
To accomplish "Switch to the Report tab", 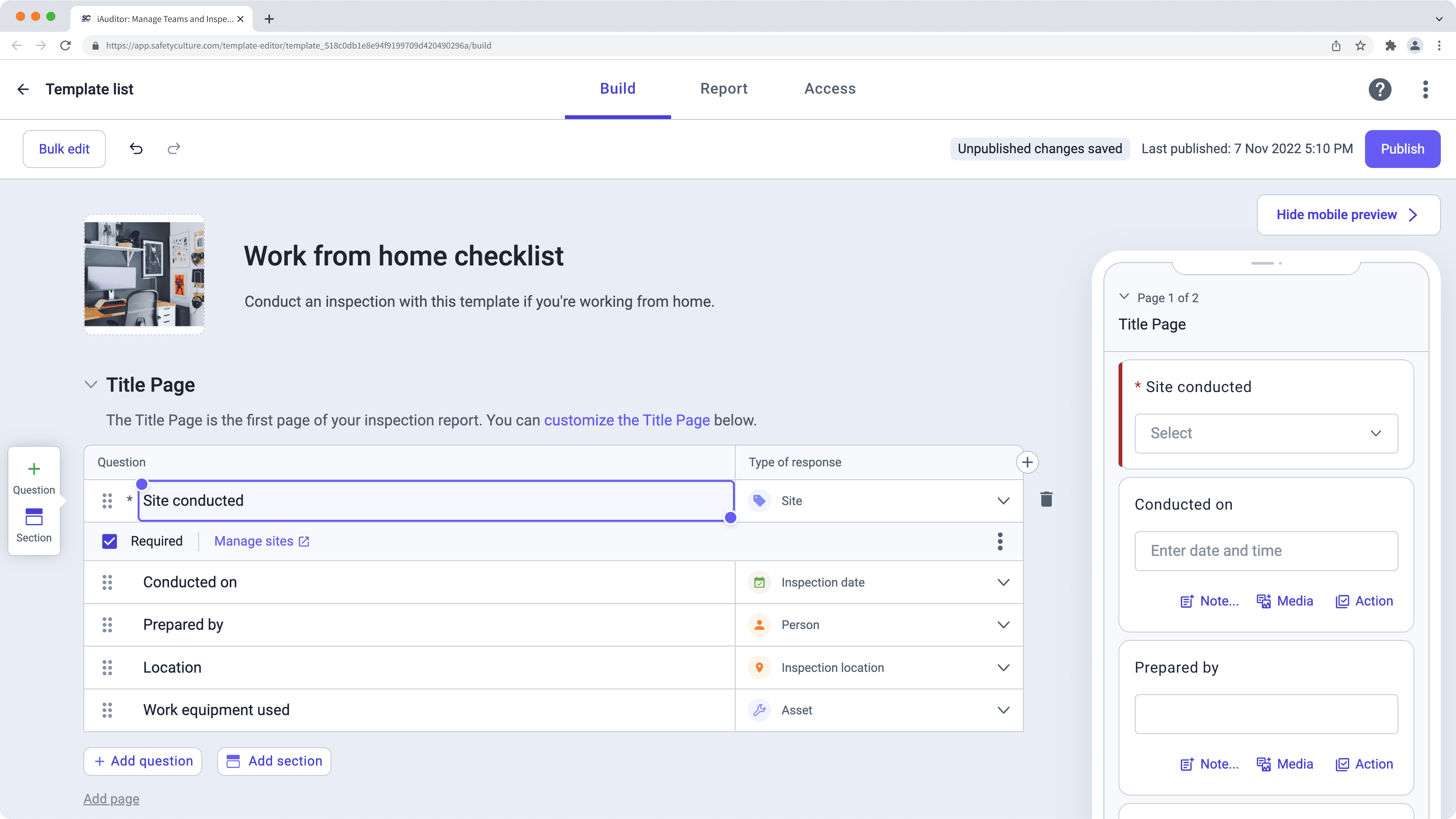I will (723, 89).
